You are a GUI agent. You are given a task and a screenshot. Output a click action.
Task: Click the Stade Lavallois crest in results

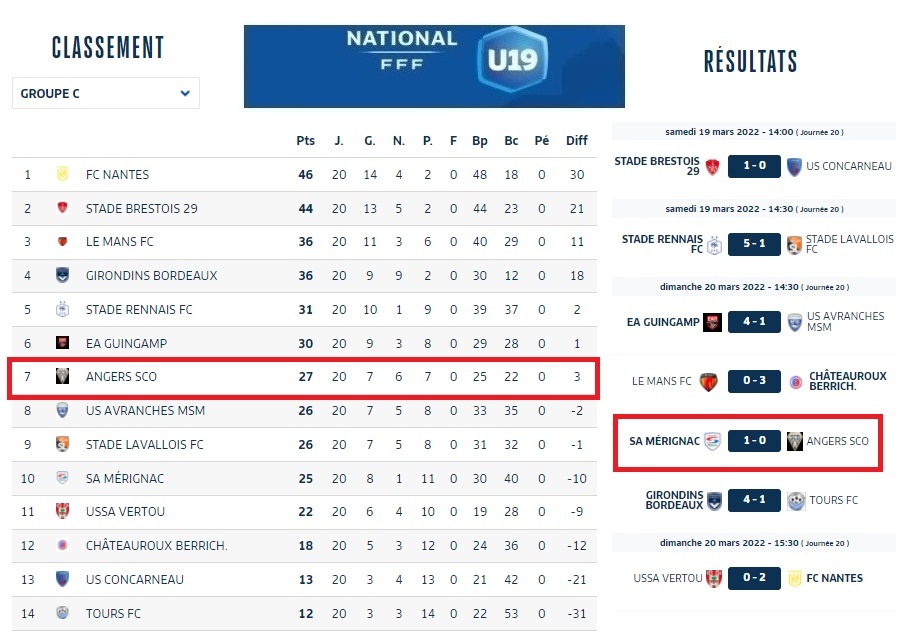click(795, 245)
